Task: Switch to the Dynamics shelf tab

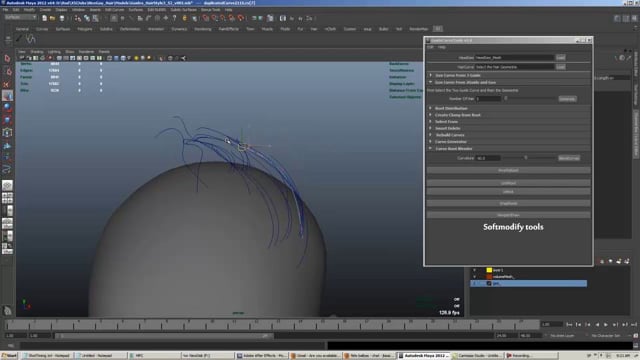Action: [x=179, y=29]
